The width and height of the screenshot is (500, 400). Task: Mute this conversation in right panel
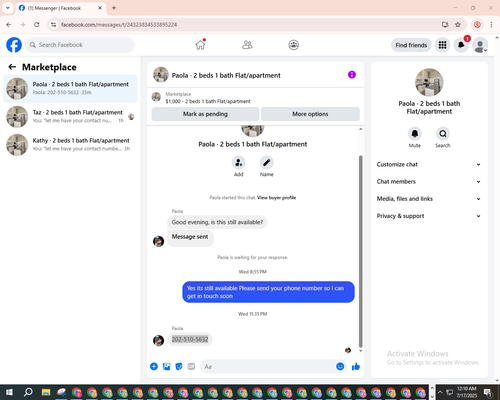coord(414,134)
